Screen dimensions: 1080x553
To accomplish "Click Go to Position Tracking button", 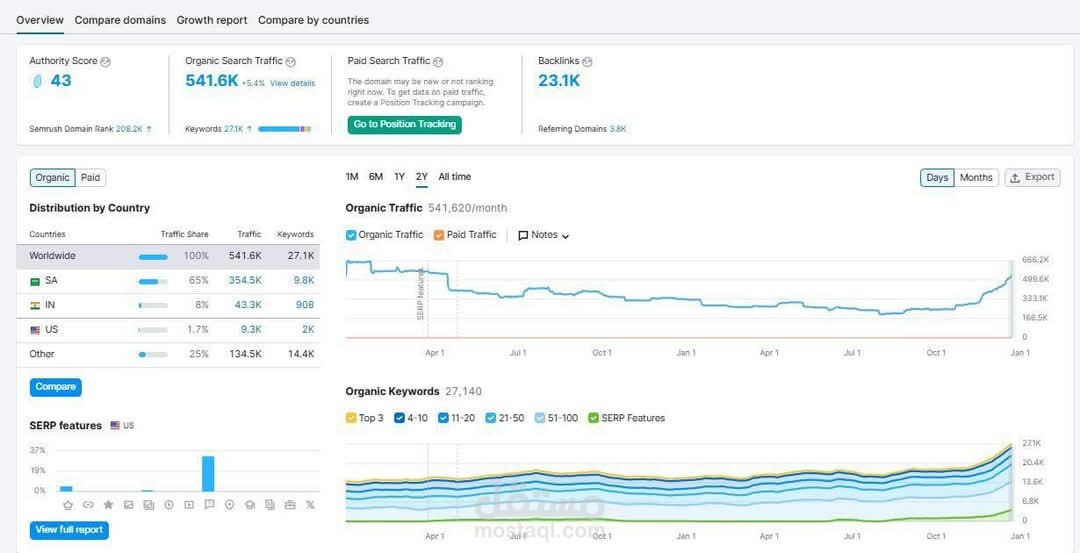I will (x=404, y=125).
